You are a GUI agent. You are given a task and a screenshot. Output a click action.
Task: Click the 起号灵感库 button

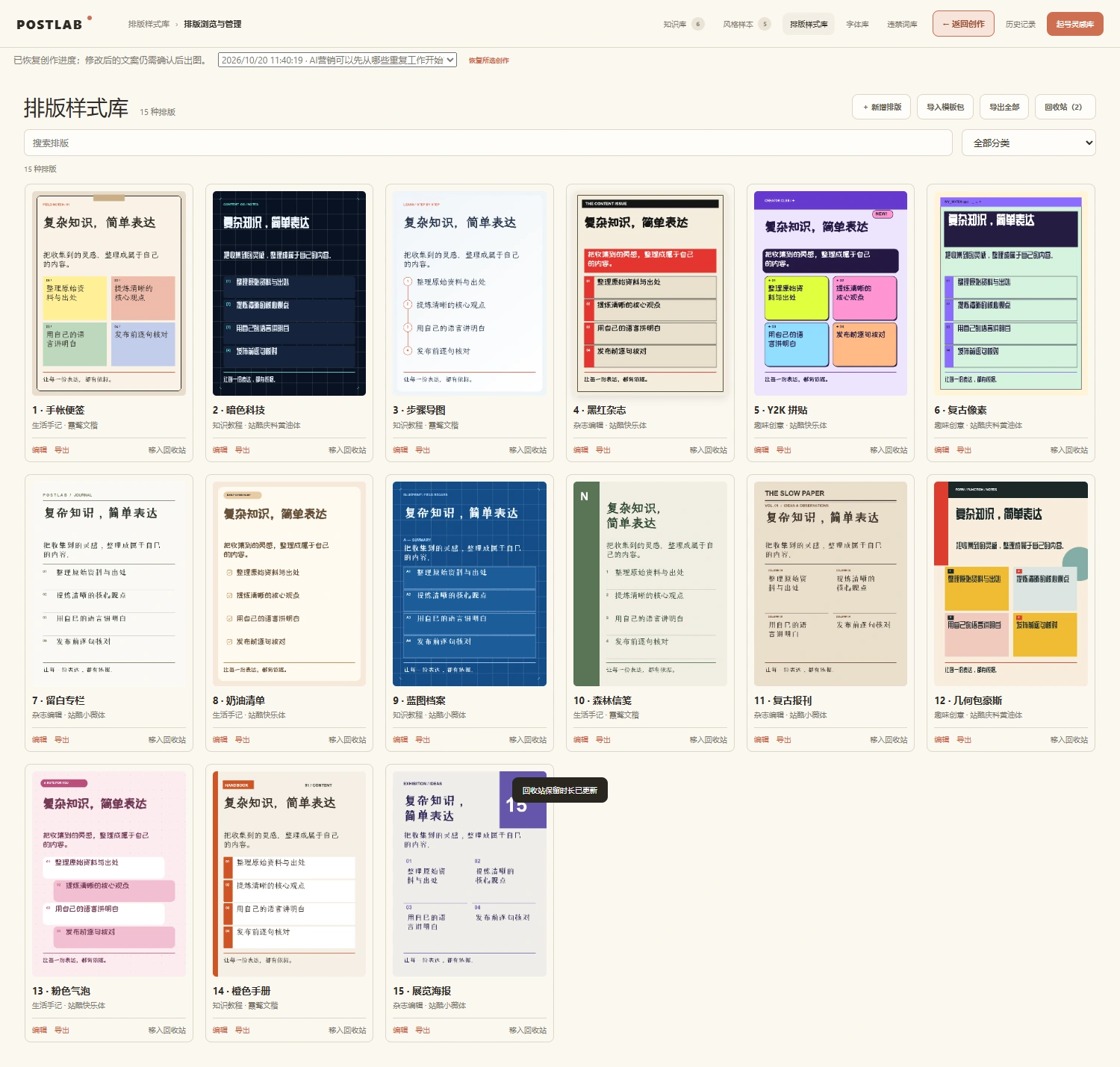tap(1074, 24)
